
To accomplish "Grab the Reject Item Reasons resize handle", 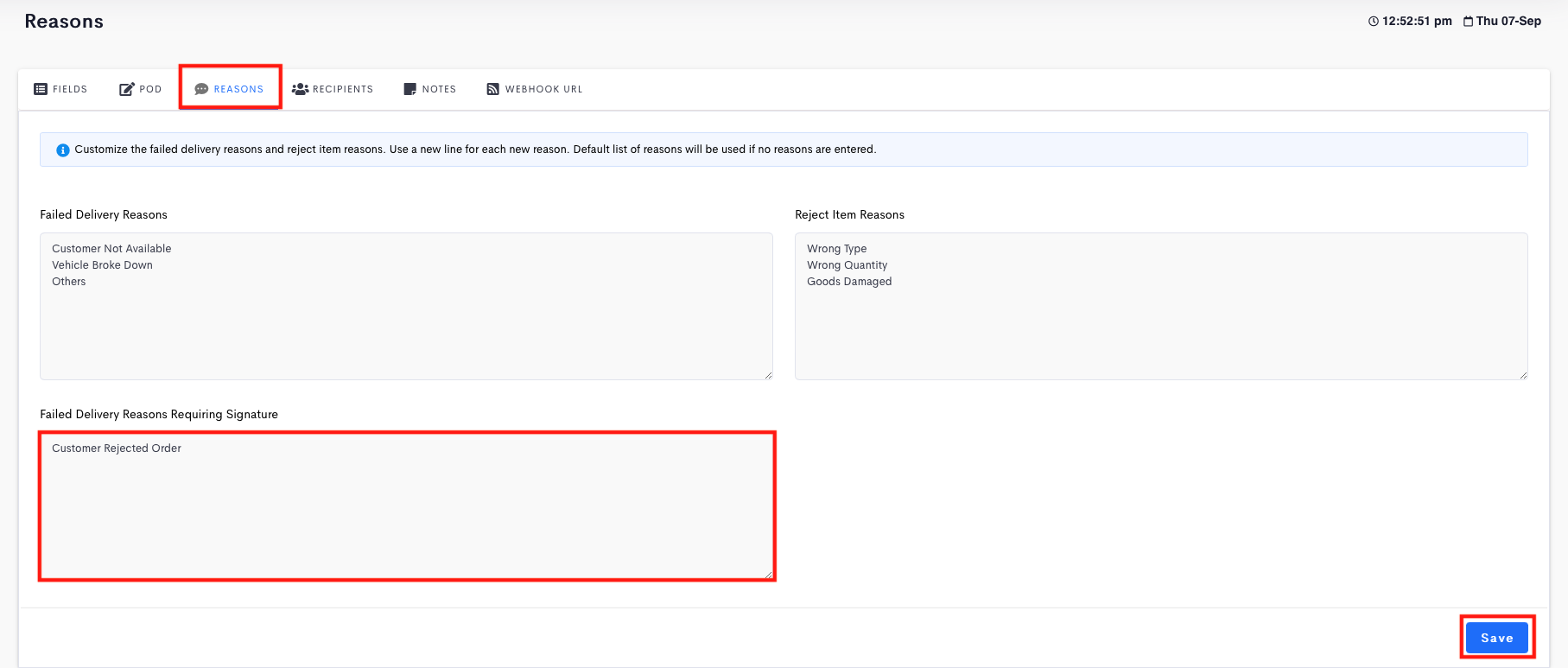I will 1523,375.
